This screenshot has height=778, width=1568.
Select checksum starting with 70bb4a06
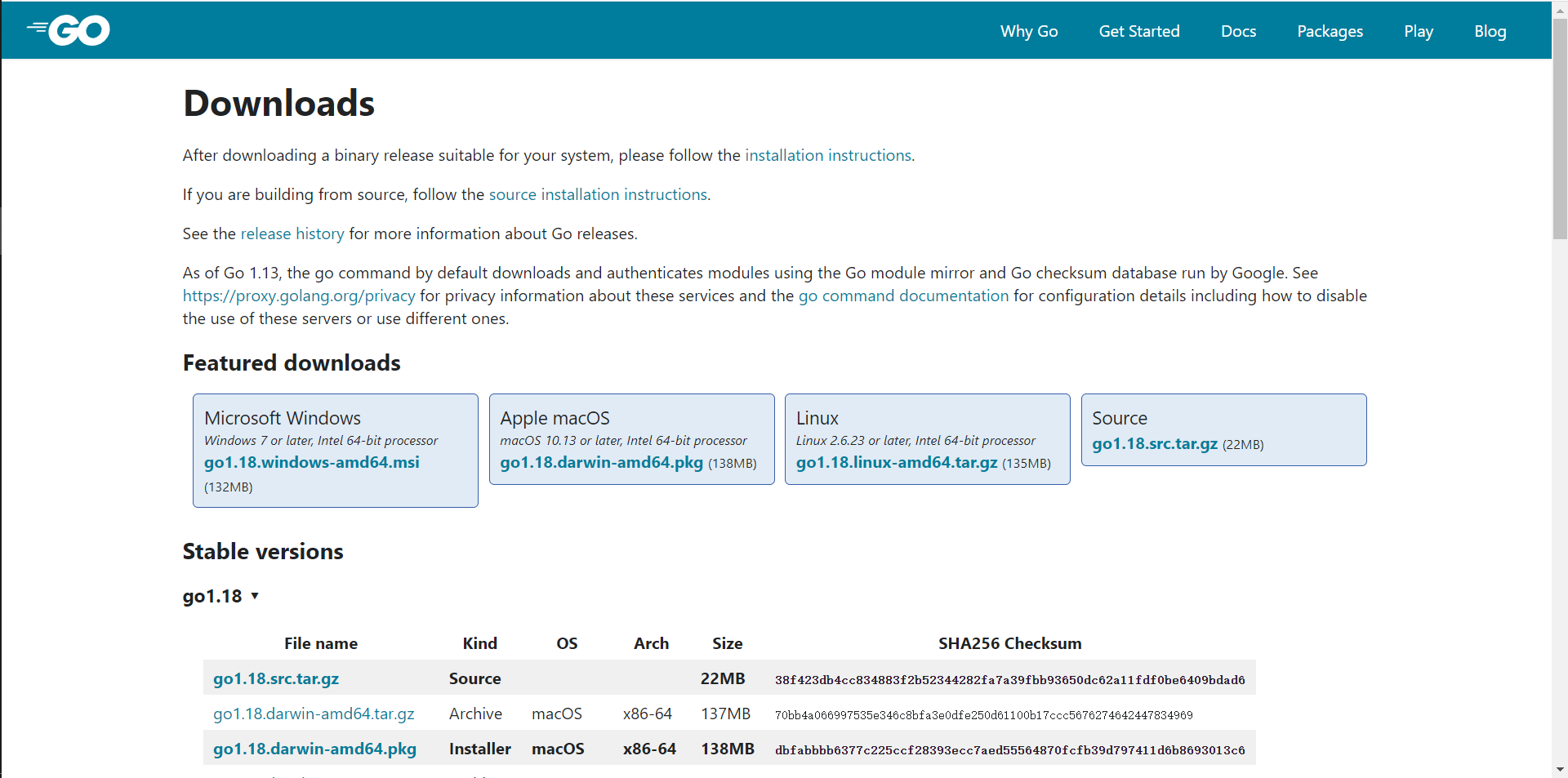click(x=983, y=715)
